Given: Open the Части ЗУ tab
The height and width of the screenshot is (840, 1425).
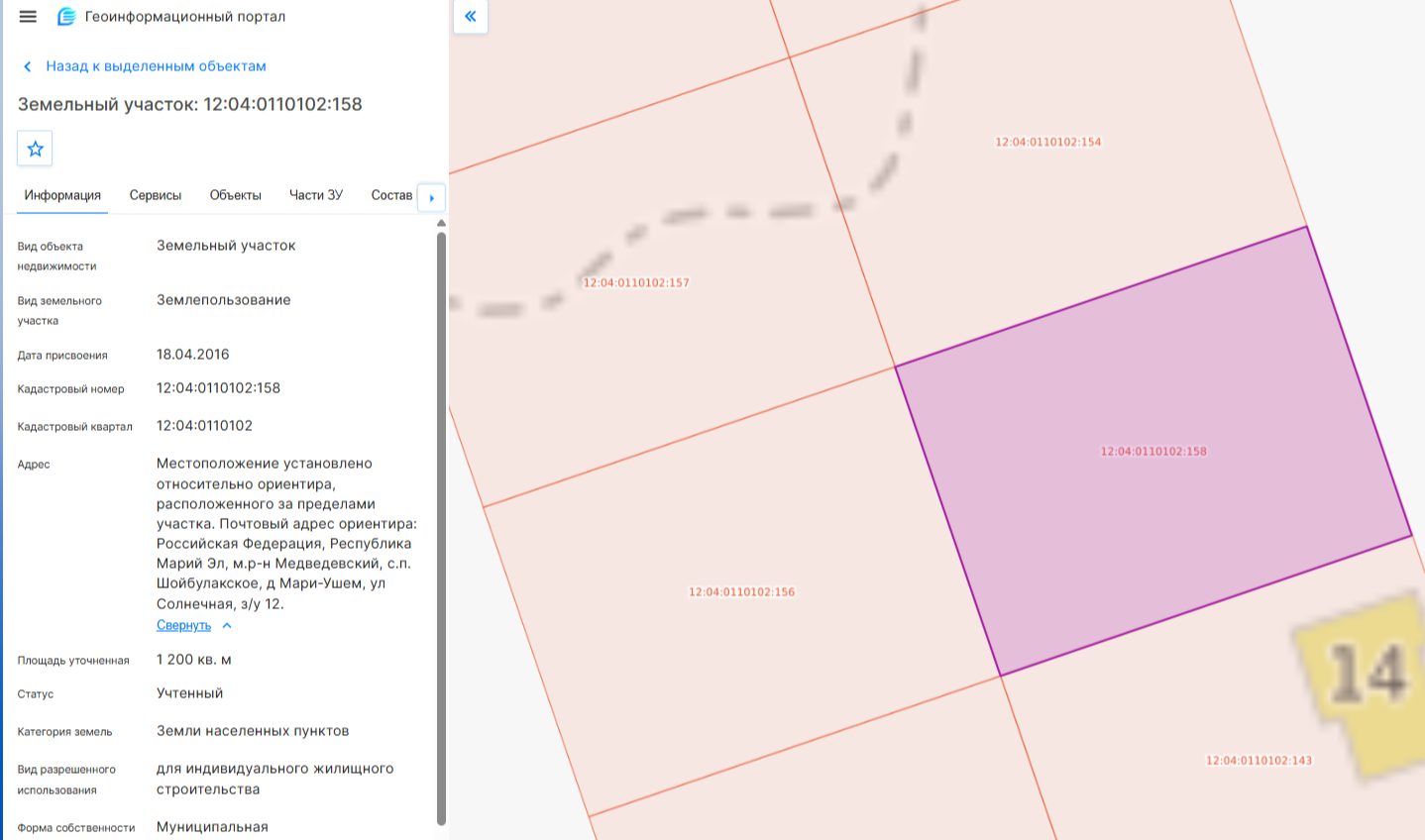Looking at the screenshot, I should pos(316,195).
